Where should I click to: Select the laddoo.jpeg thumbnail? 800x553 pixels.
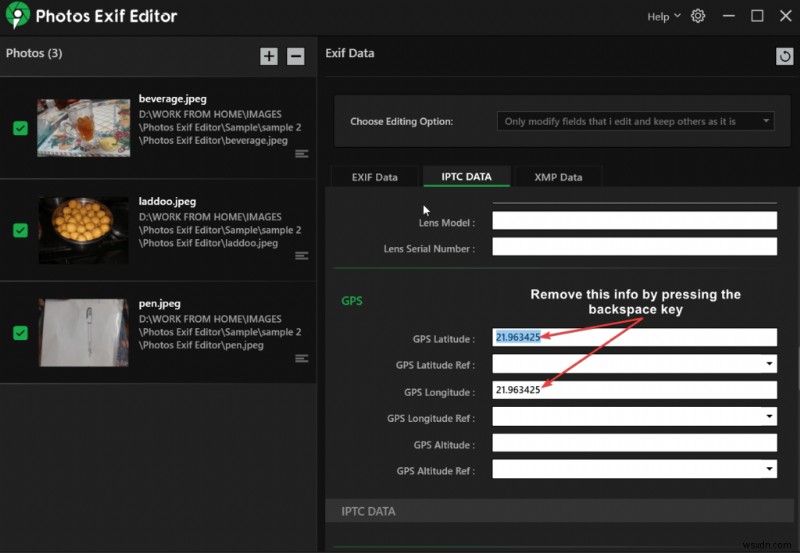tap(83, 230)
